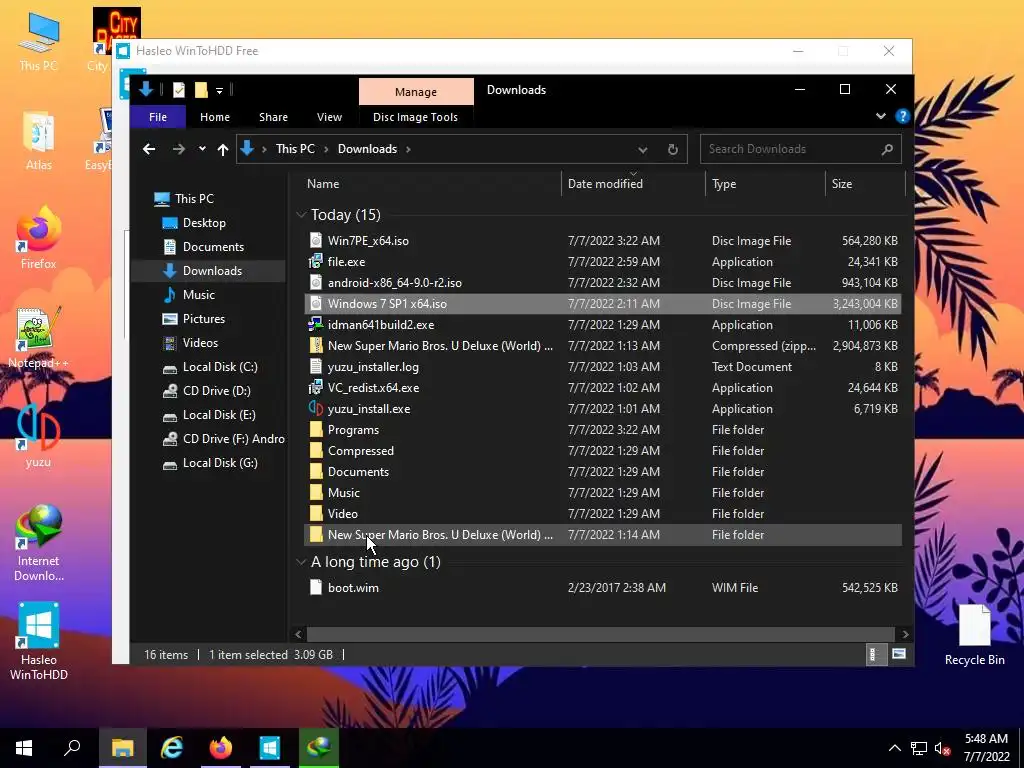Open the Home ribbon tab
1024x768 pixels.
215,117
